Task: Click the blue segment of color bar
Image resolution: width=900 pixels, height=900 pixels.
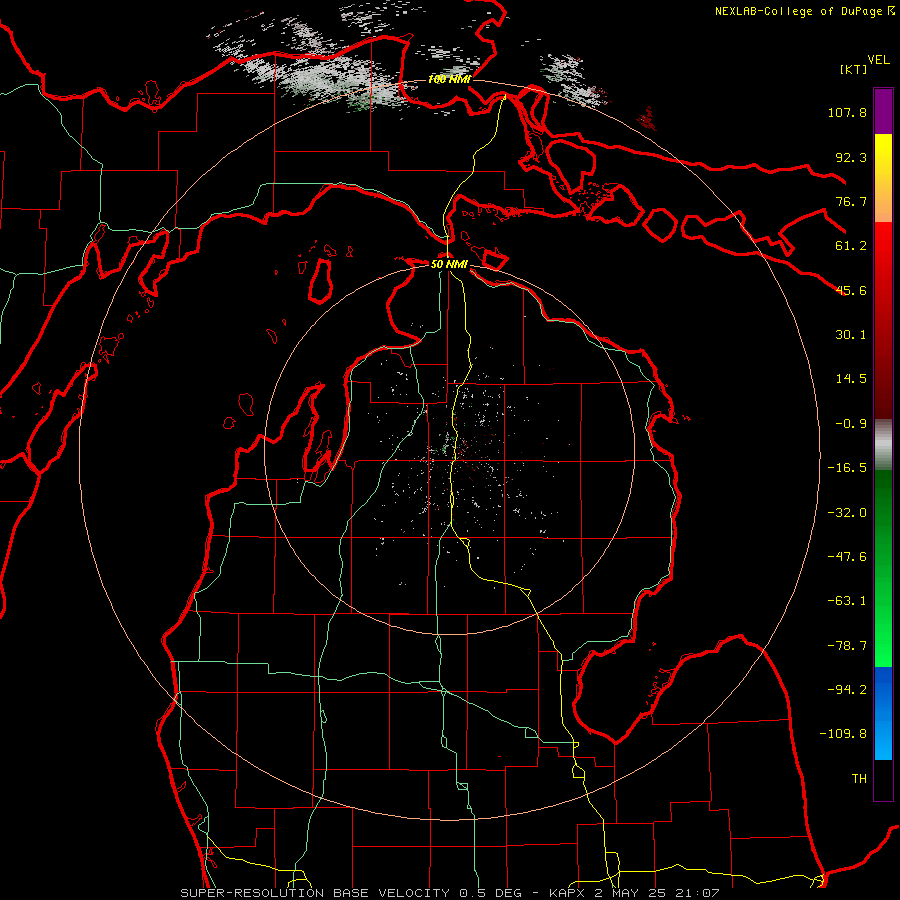Action: point(883,713)
